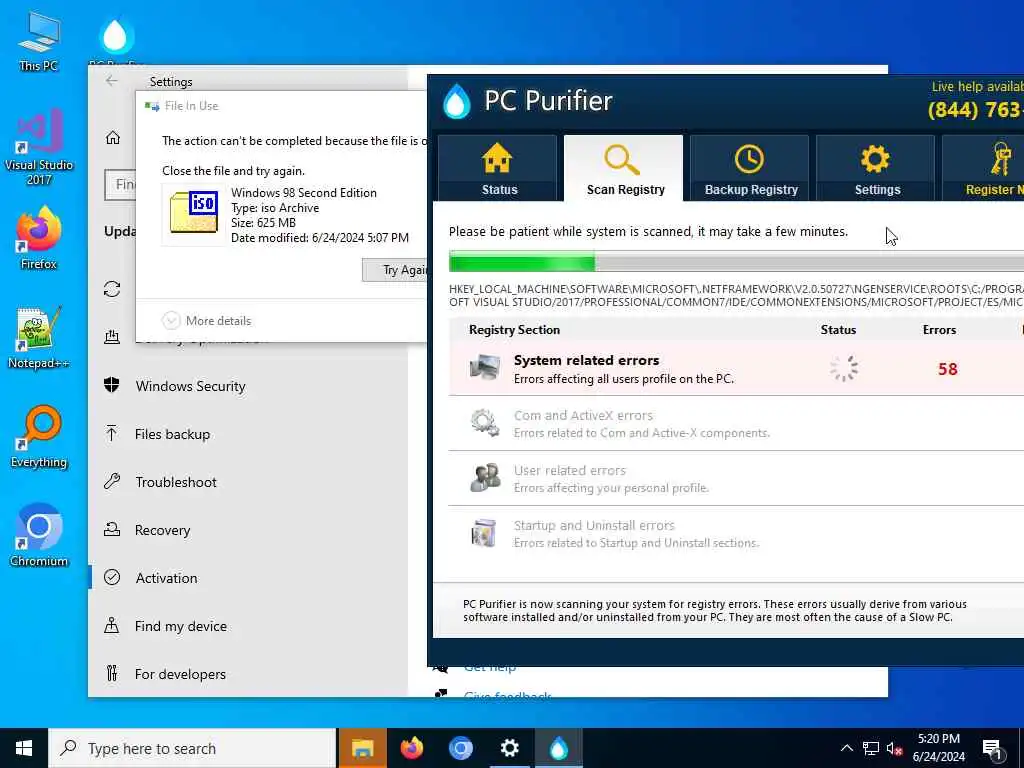The height and width of the screenshot is (768, 1024).
Task: Select the Scan Registry tab
Action: [624, 168]
